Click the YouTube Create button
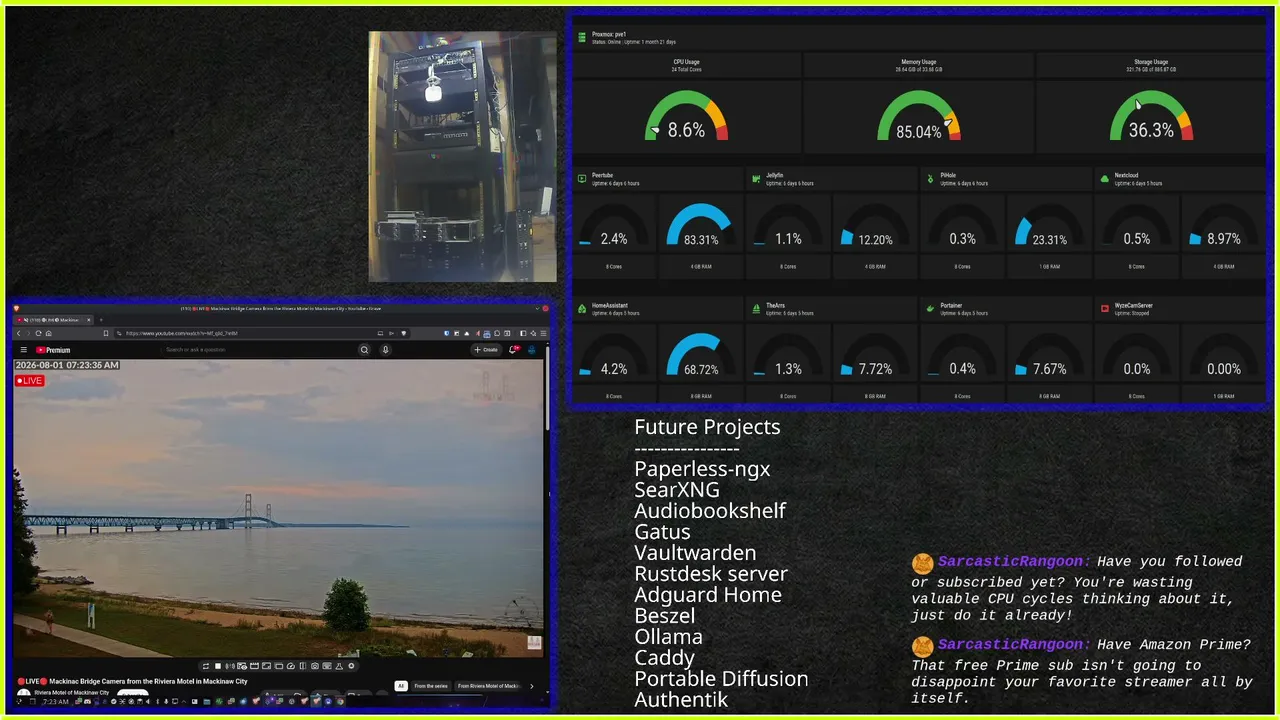This screenshot has width=1280, height=720. point(485,350)
